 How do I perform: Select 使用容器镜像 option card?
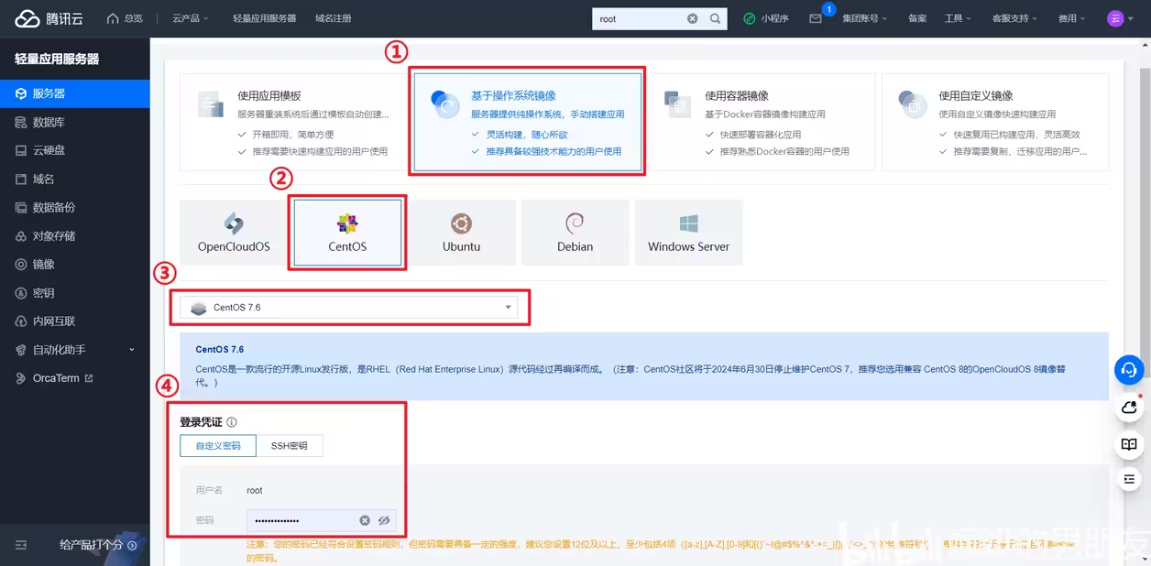pyautogui.click(x=762, y=122)
